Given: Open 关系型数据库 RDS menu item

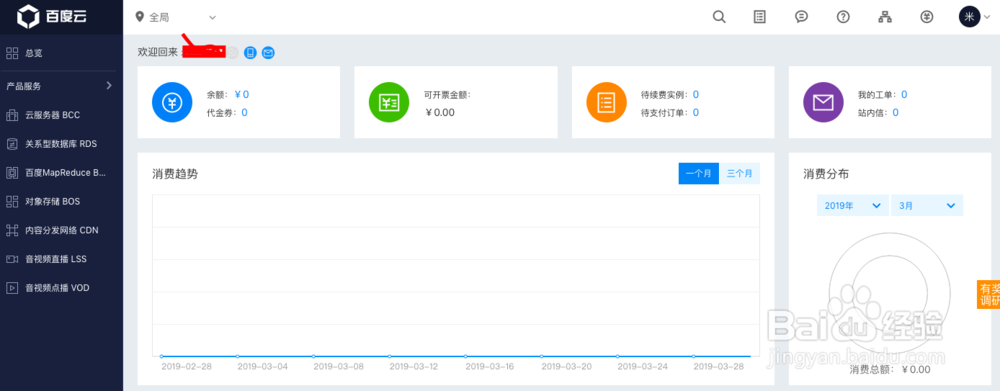Looking at the screenshot, I should (61, 144).
